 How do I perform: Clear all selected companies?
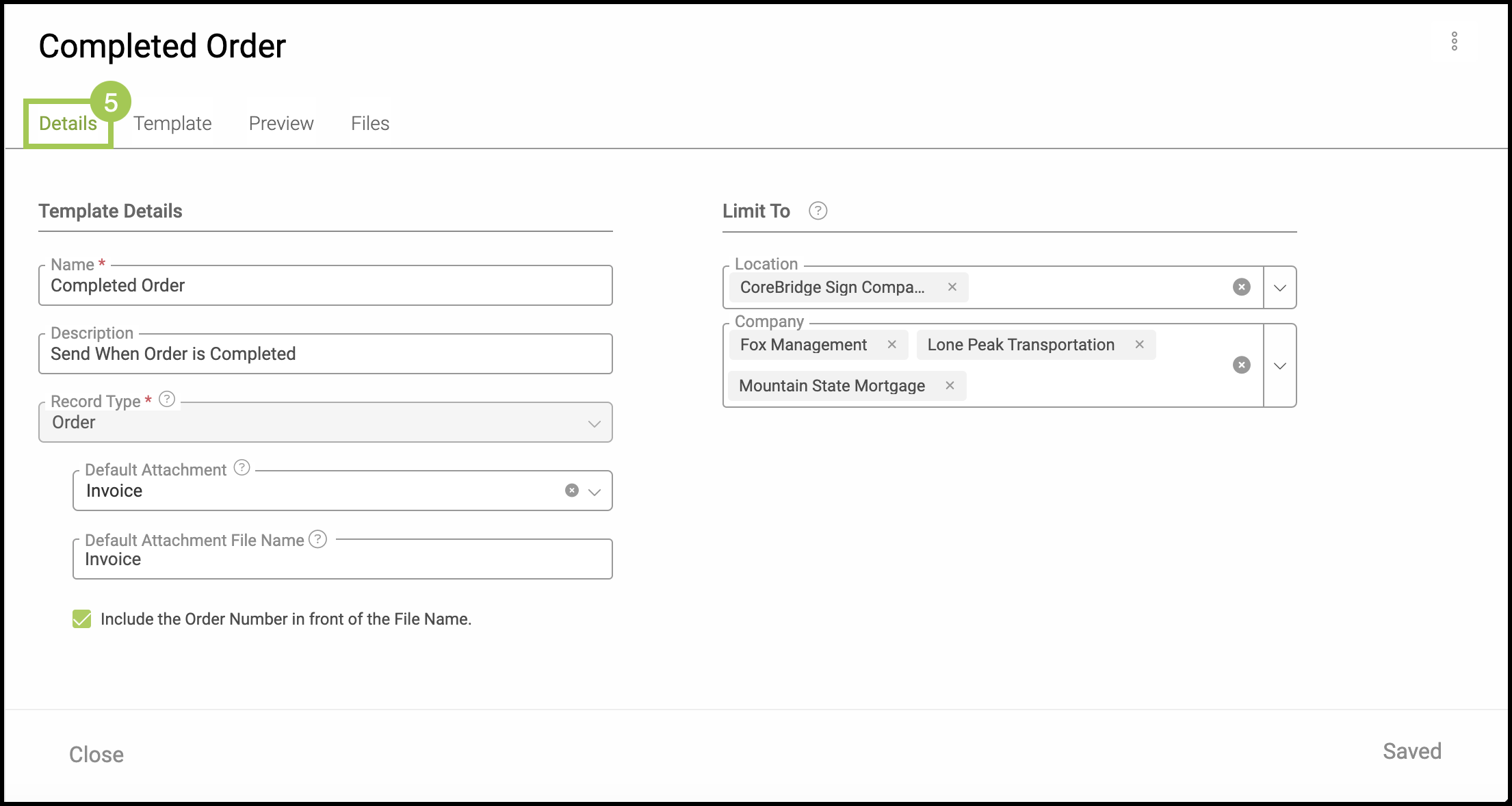tap(1241, 365)
